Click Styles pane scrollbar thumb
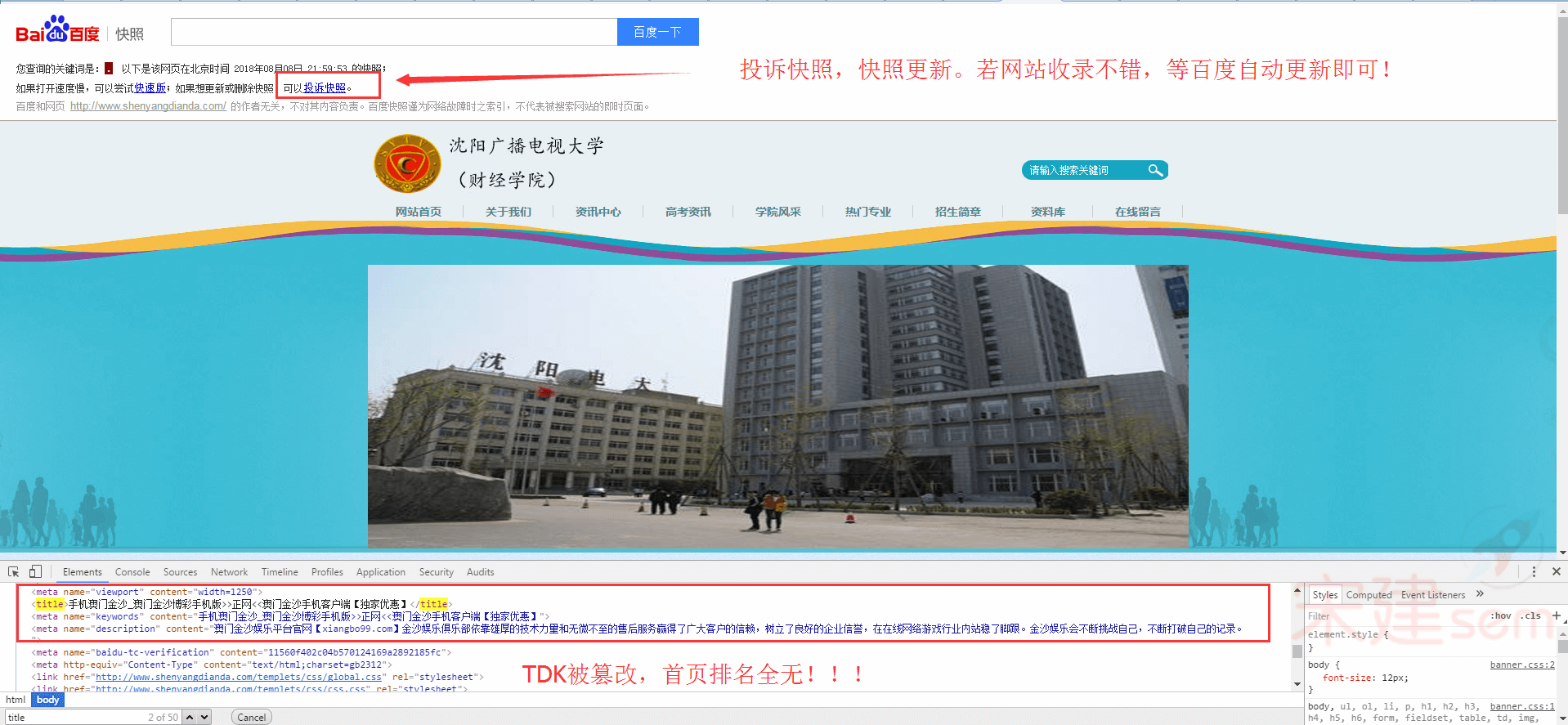This screenshot has height=725, width=1568. 1563,646
